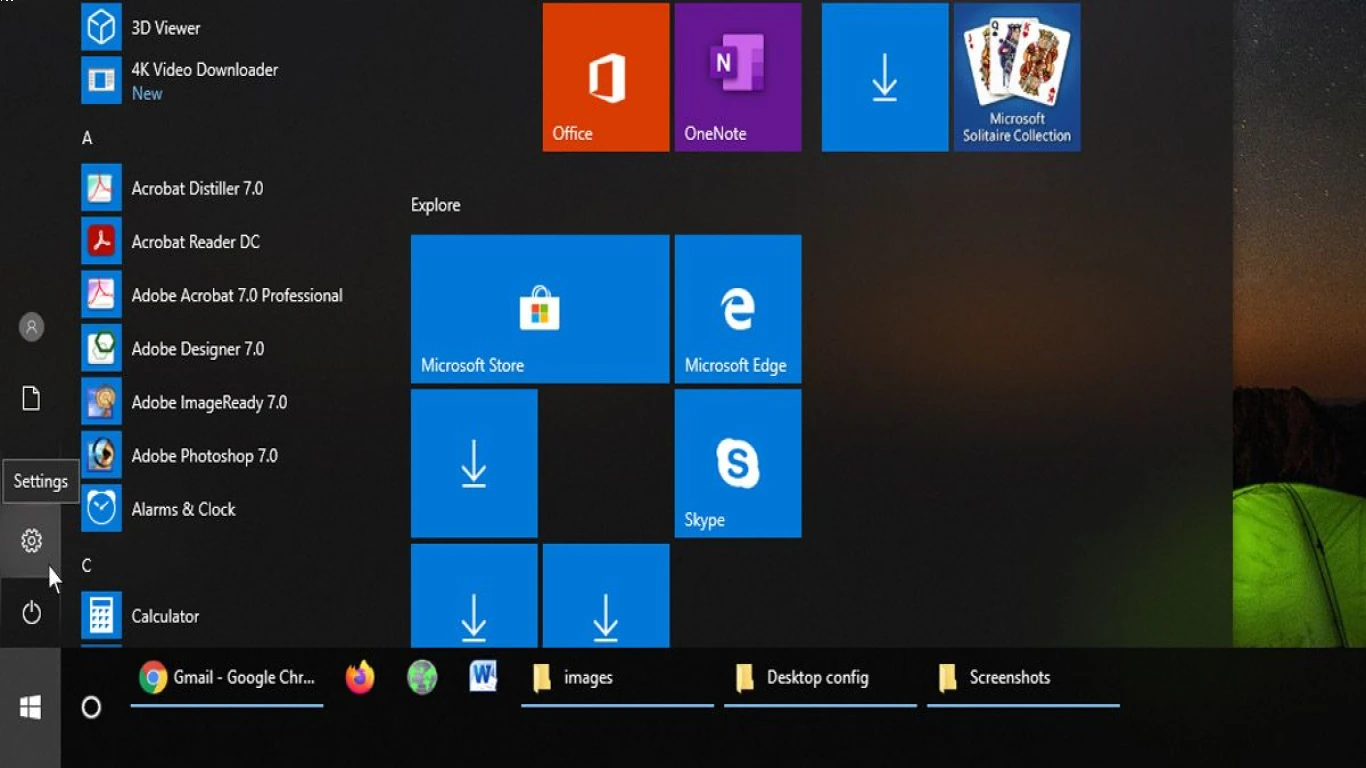Open Cortana circle on taskbar
Image resolution: width=1366 pixels, height=768 pixels.
tap(91, 708)
